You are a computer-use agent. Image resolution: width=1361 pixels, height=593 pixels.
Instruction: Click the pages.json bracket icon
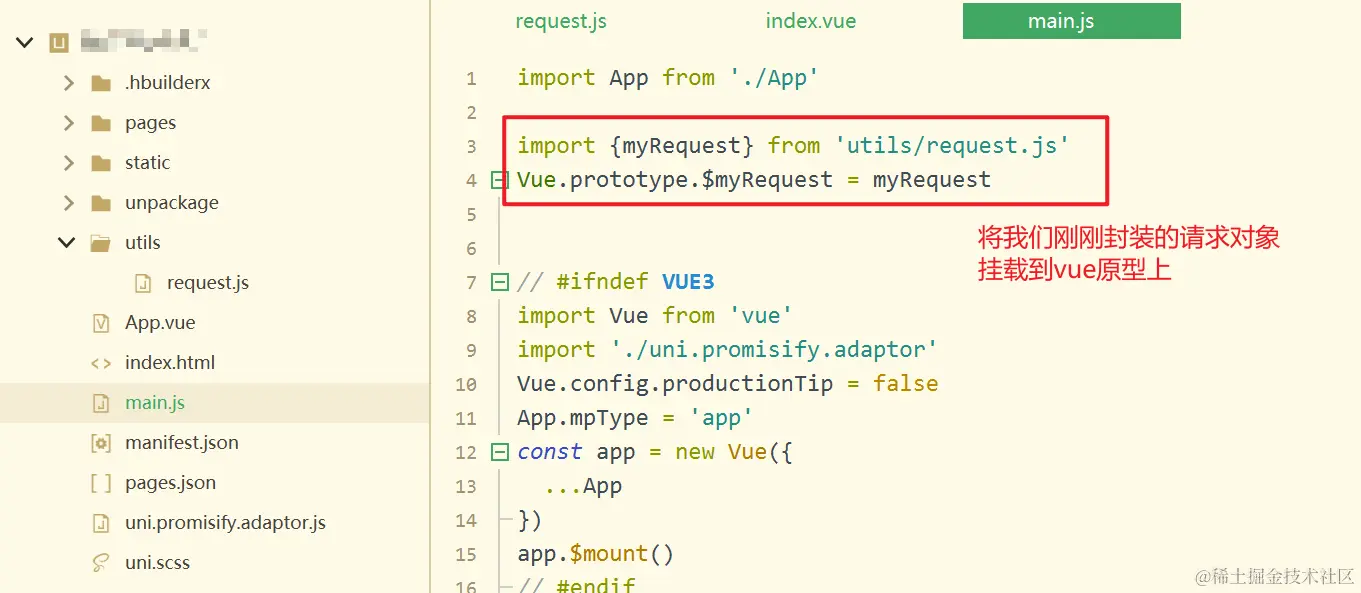pos(100,483)
